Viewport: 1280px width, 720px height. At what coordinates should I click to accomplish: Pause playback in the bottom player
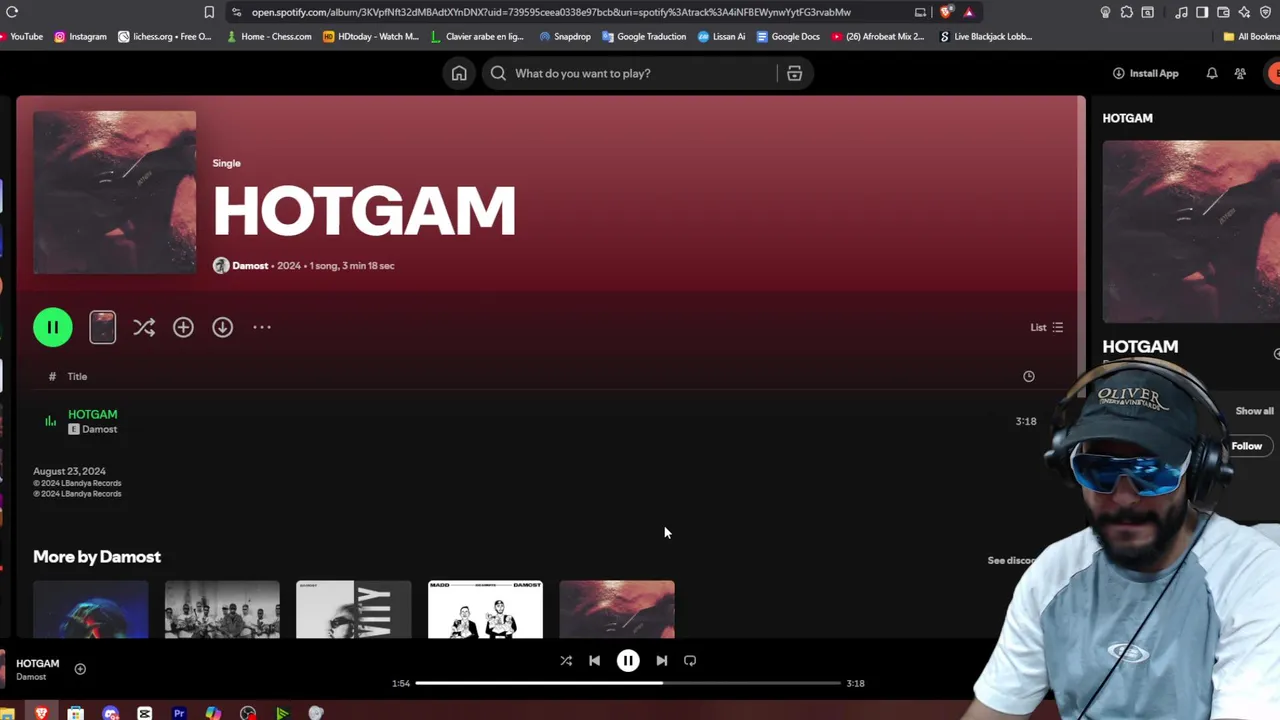coord(628,660)
